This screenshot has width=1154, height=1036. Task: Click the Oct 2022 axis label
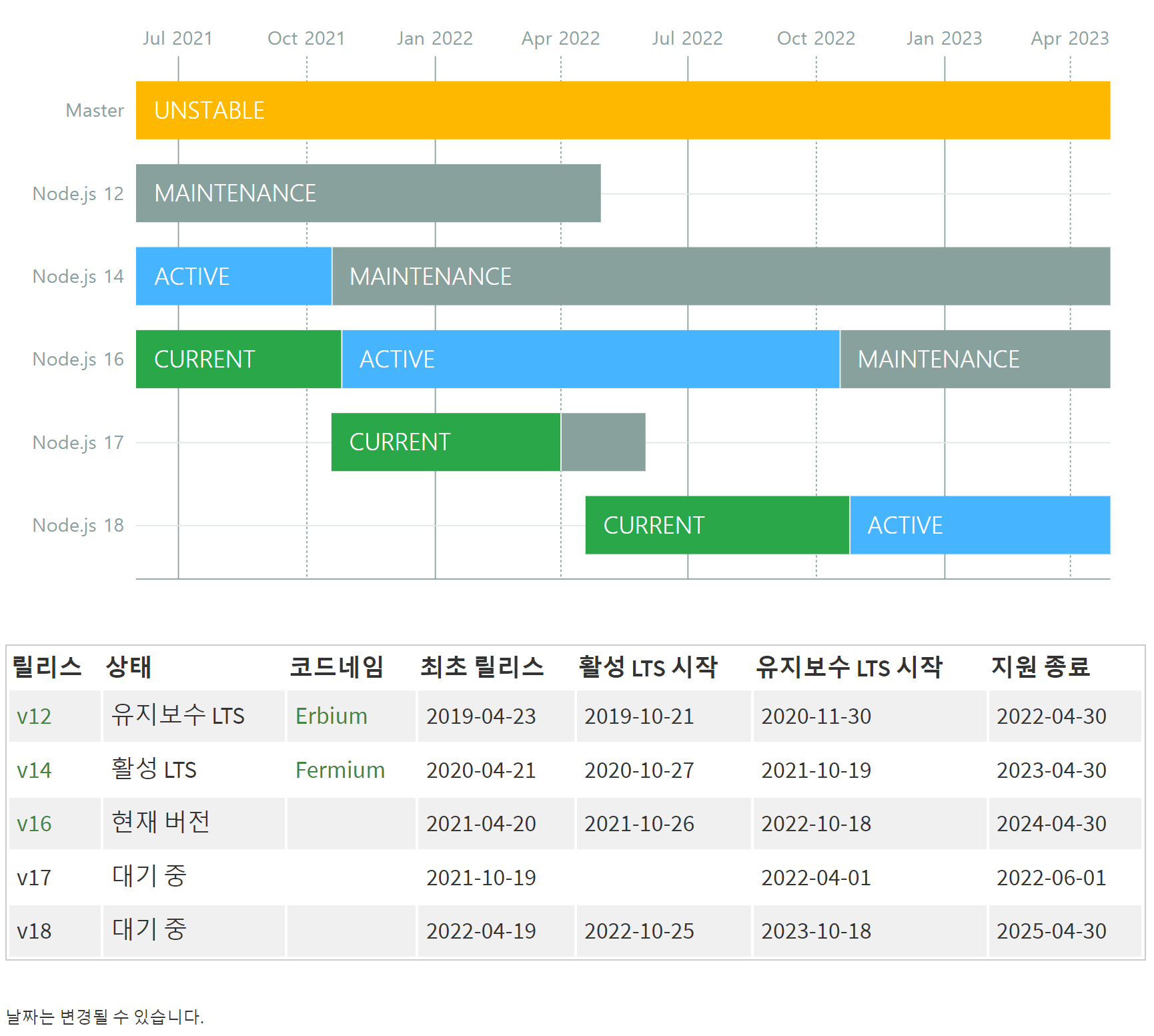816,39
